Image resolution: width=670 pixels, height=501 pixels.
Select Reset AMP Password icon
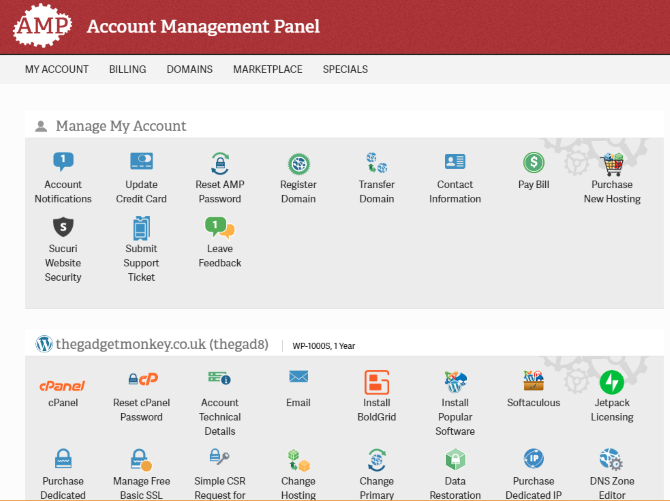click(219, 162)
